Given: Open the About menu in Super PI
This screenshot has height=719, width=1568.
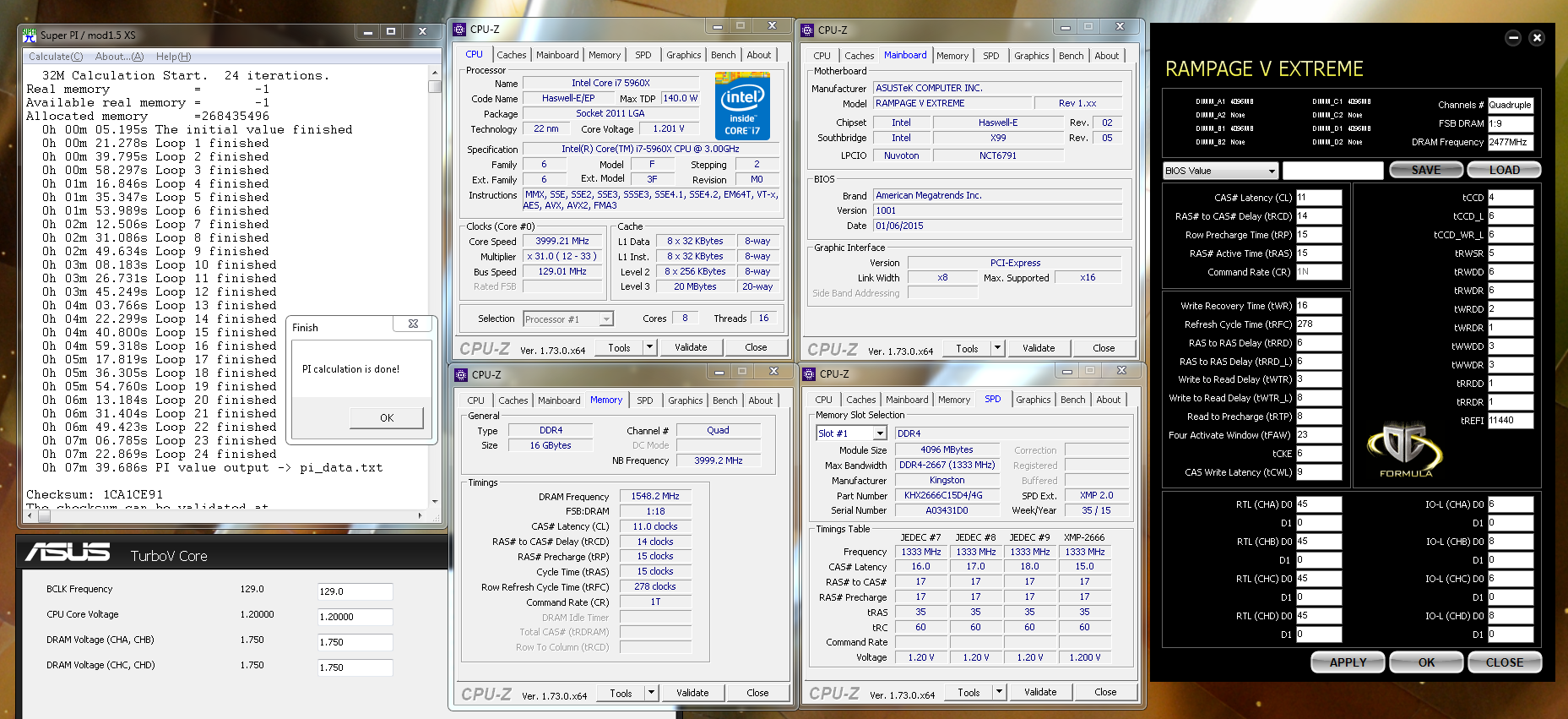Looking at the screenshot, I should 119,57.
